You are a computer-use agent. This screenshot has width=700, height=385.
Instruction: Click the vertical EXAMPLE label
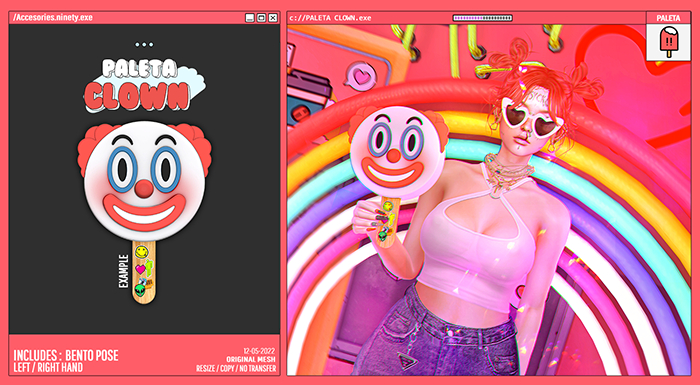(124, 271)
